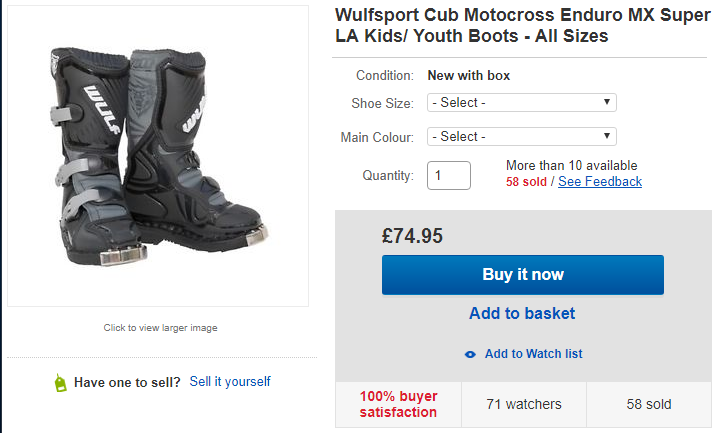Image resolution: width=719 pixels, height=433 pixels.
Task: Click Add to basket
Action: point(522,313)
